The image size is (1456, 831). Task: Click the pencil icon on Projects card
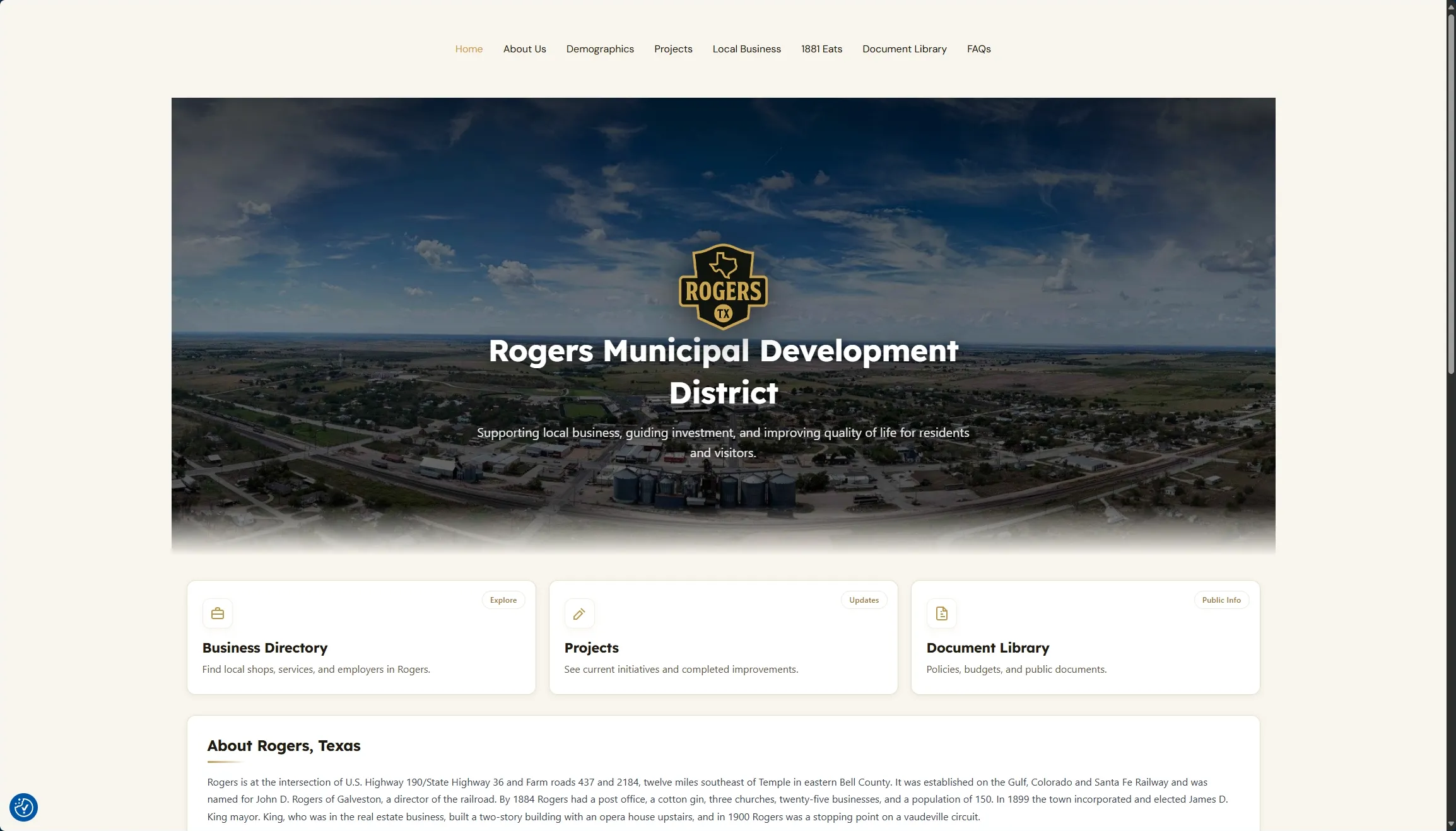578,613
